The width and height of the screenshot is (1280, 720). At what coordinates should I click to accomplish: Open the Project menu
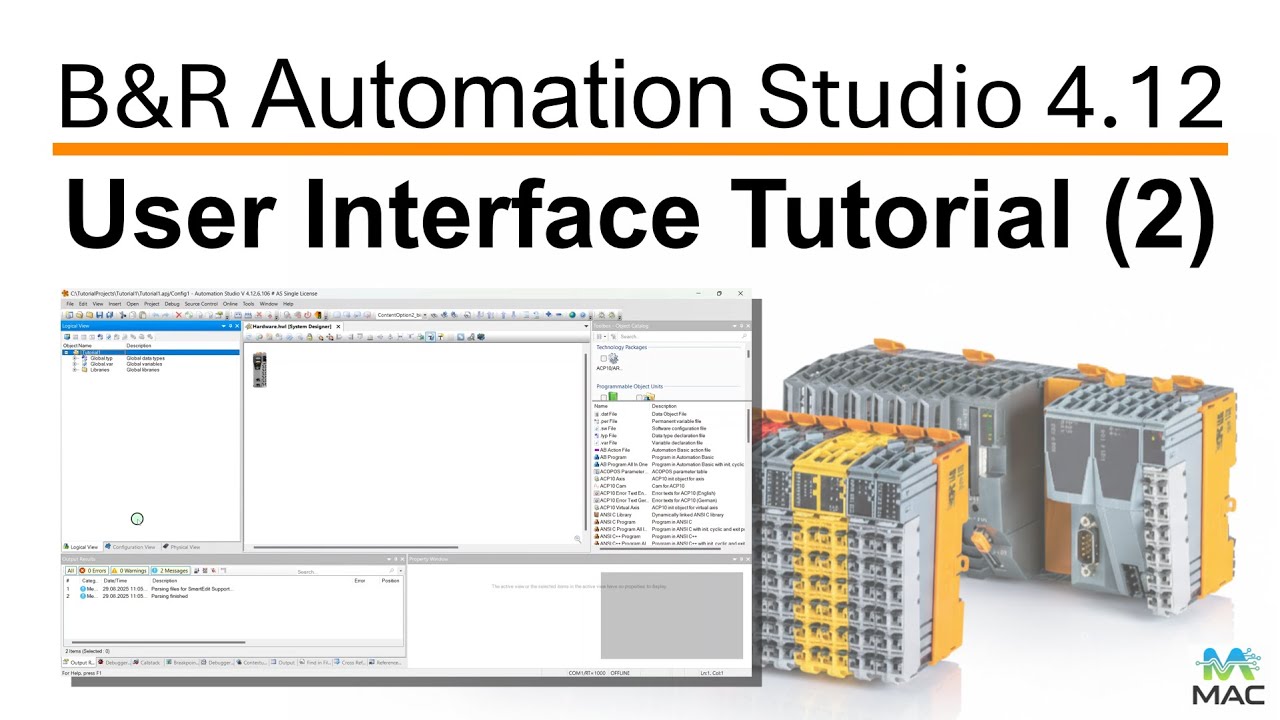pyautogui.click(x=151, y=304)
